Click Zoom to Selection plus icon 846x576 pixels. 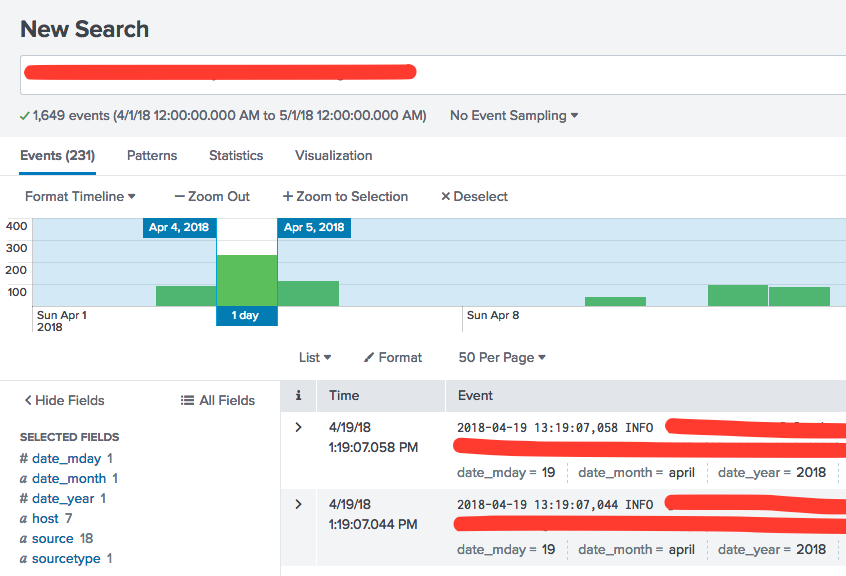pyautogui.click(x=288, y=197)
